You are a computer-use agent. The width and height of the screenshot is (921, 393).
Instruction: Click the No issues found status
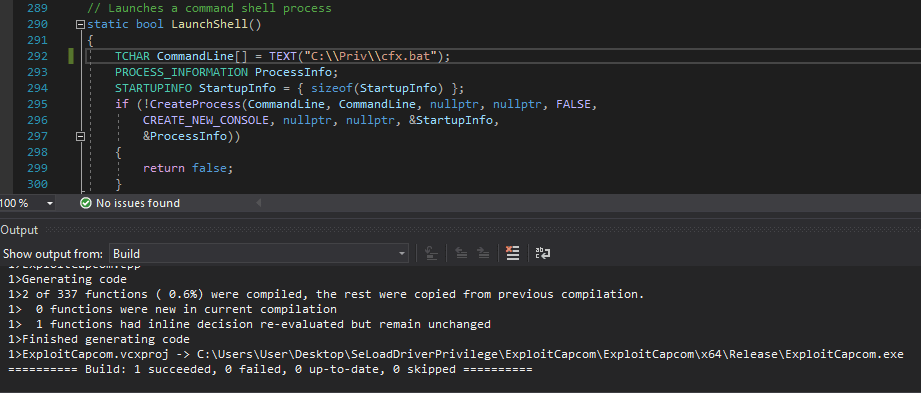pyautogui.click(x=138, y=203)
